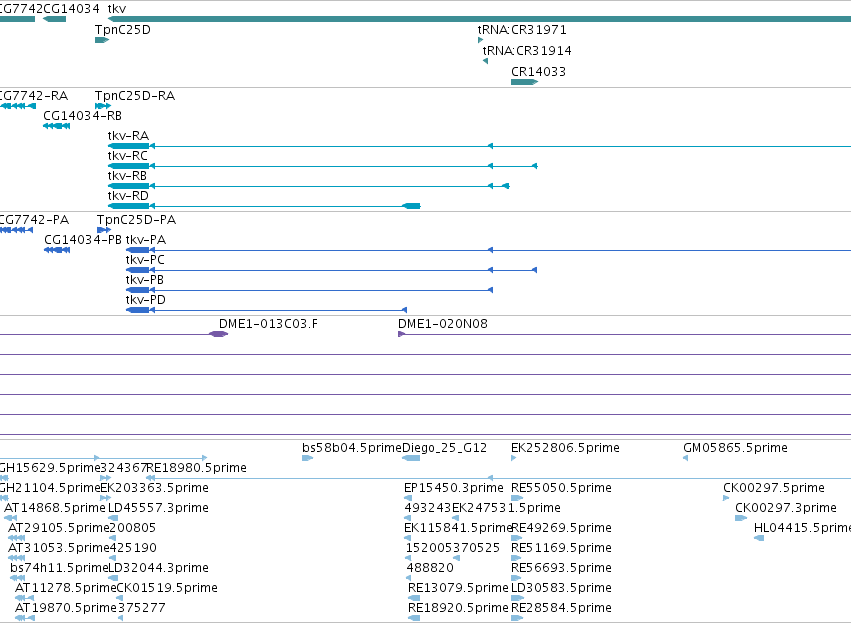Select the CR14033 gene glyph

(x=524, y=82)
